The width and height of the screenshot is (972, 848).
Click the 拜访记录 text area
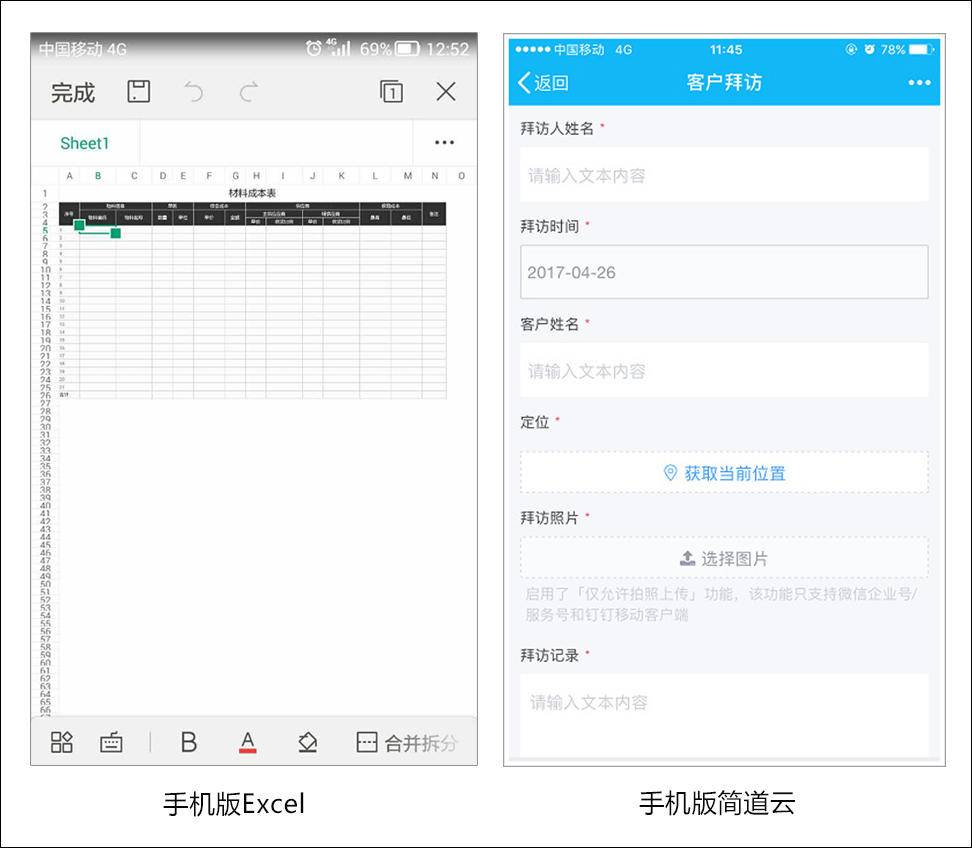[x=724, y=715]
